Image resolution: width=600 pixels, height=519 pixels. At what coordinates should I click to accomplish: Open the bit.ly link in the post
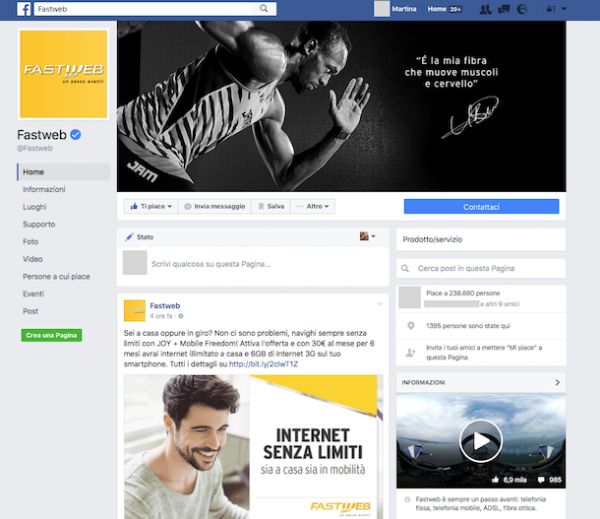tap(263, 364)
